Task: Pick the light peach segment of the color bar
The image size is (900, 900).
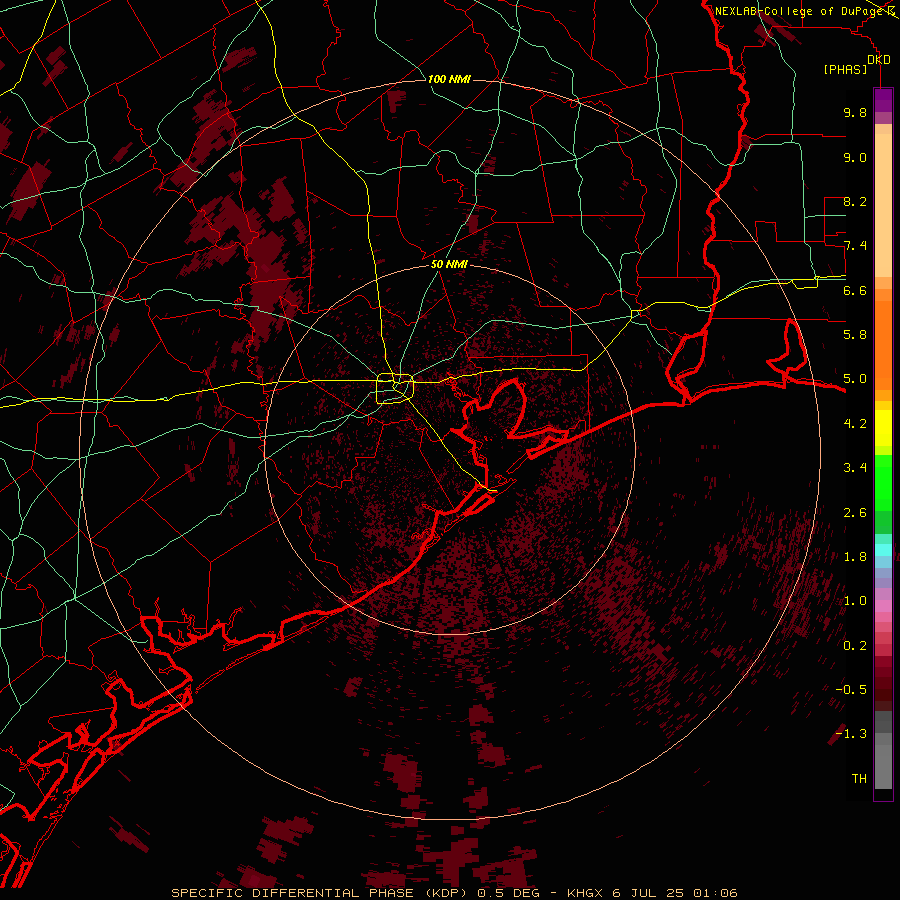Action: pos(883,207)
